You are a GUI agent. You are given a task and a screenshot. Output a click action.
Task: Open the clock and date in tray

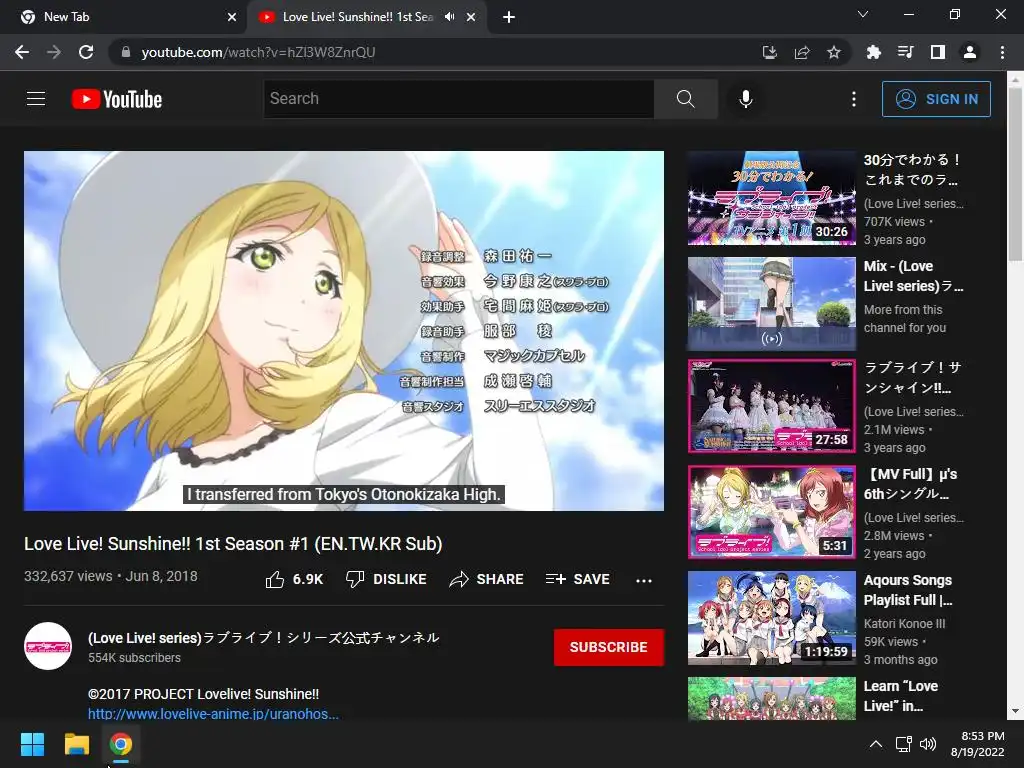pyautogui.click(x=978, y=744)
